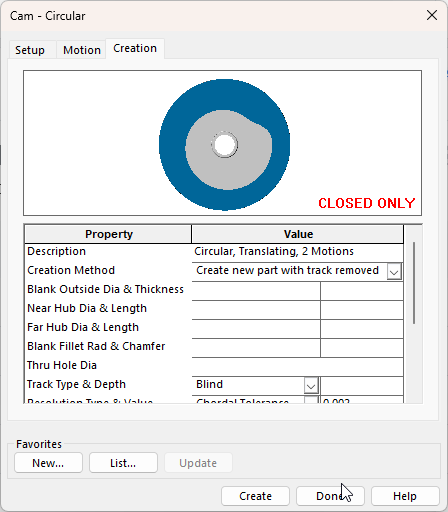
Task: Click the Near Hub Length input cell
Action: [362, 310]
